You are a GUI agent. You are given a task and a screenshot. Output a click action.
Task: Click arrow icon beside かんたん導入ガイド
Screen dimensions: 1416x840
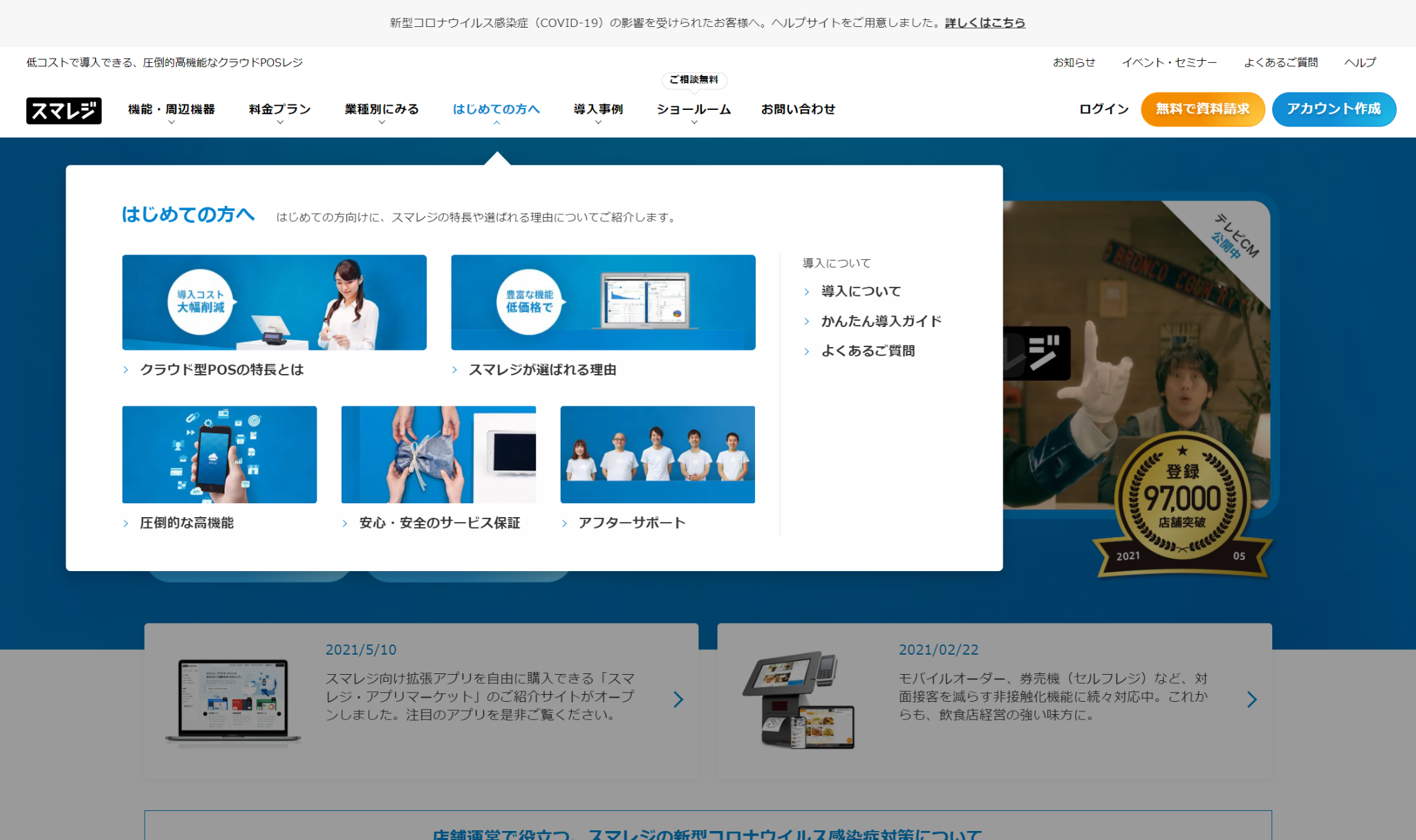807,321
